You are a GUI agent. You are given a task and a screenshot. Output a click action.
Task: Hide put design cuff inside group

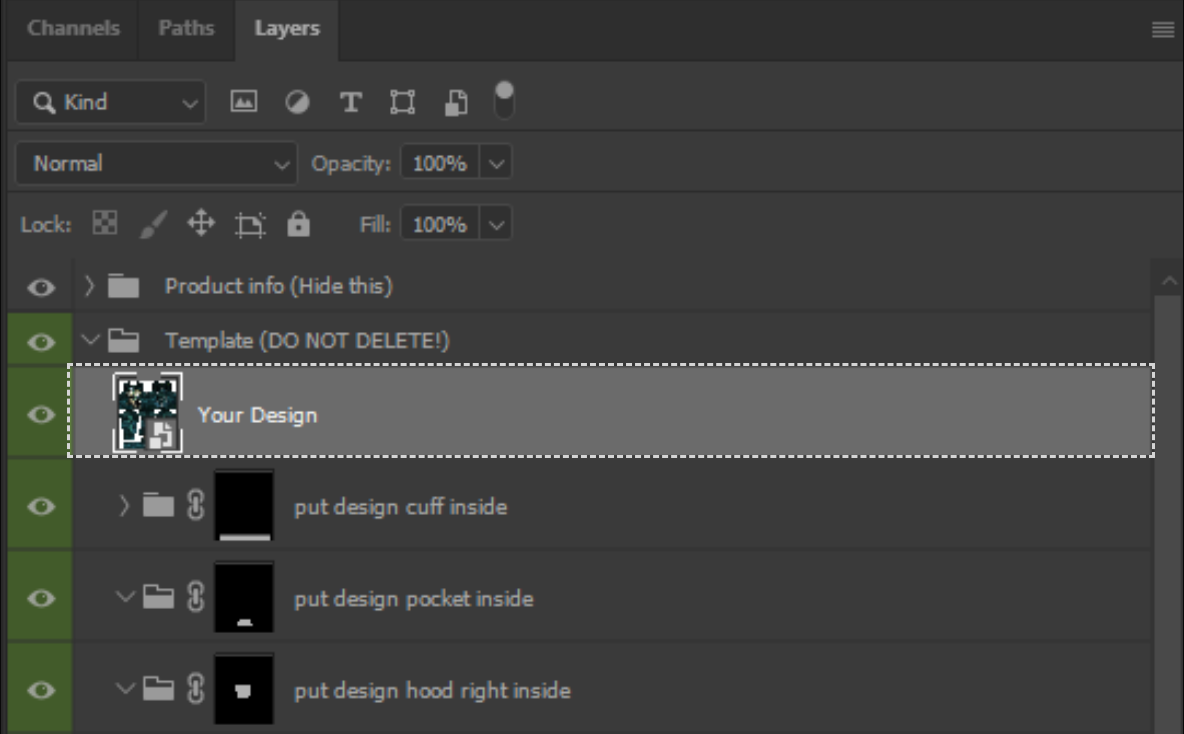[x=41, y=507]
